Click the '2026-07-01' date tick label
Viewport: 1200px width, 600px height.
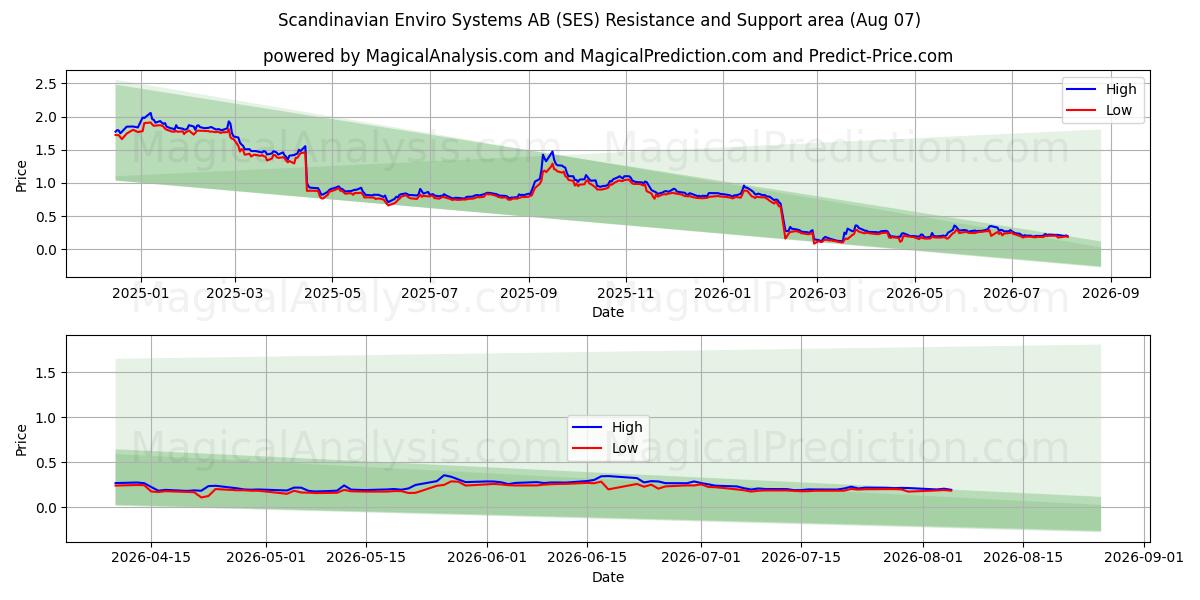pyautogui.click(x=703, y=558)
